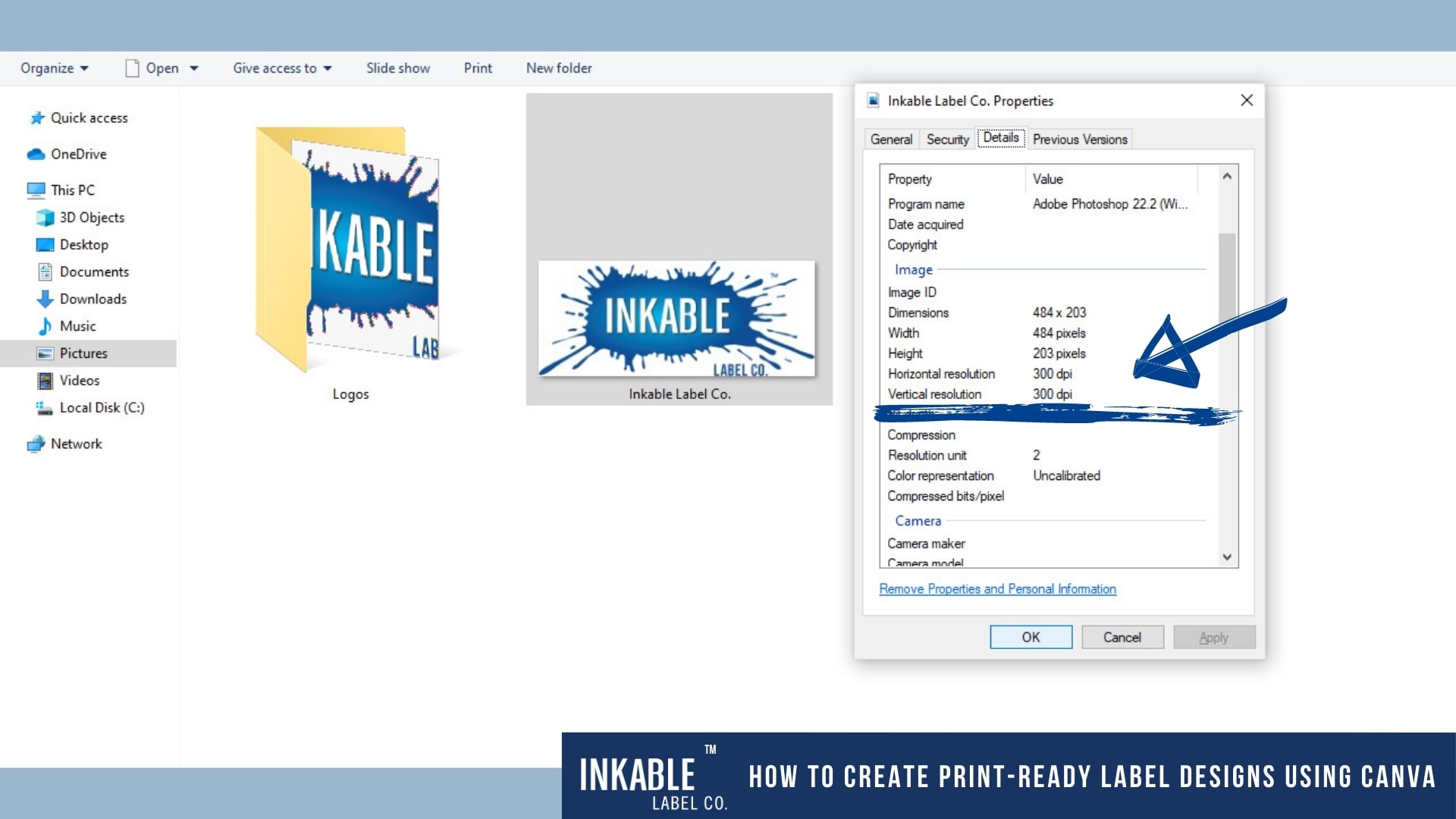The height and width of the screenshot is (819, 1456).
Task: Click the Quick access star icon
Action: (36, 118)
